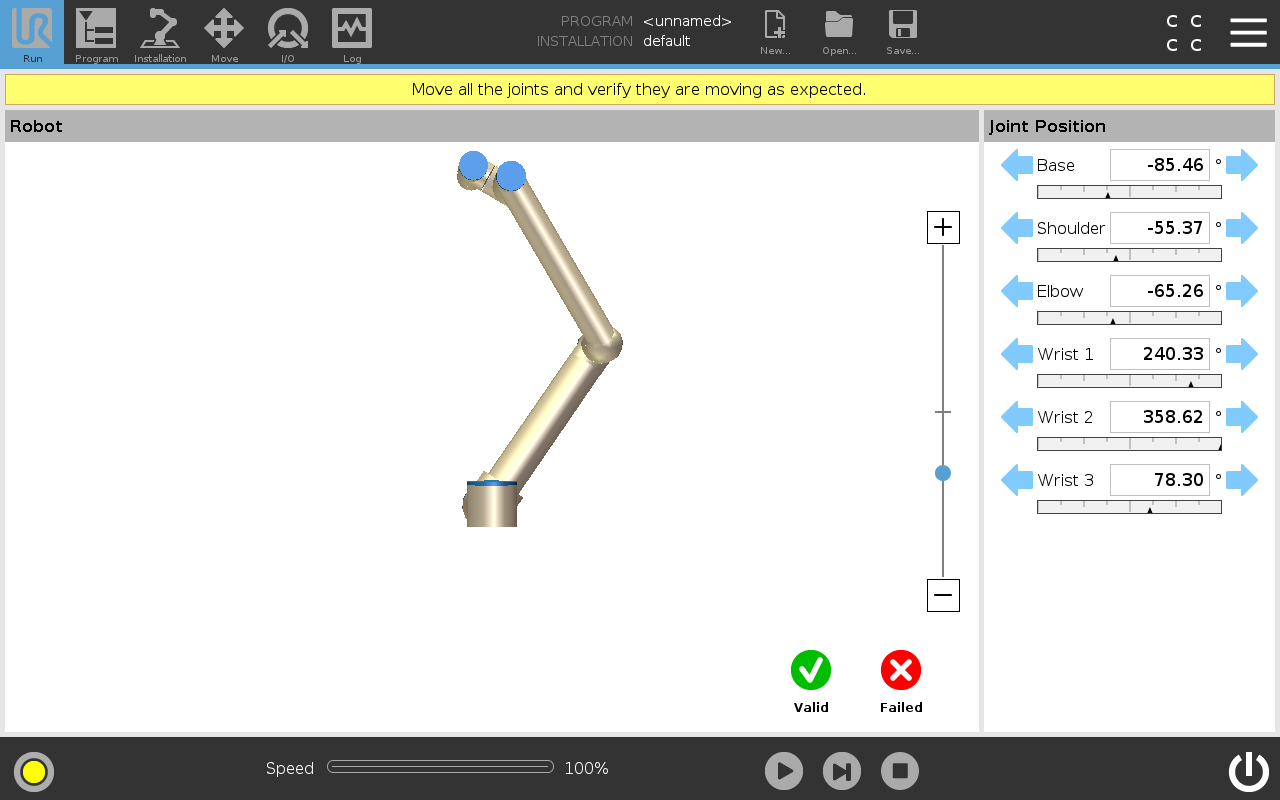This screenshot has width=1280, height=800.
Task: Decrease Base joint angle
Action: click(1017, 165)
